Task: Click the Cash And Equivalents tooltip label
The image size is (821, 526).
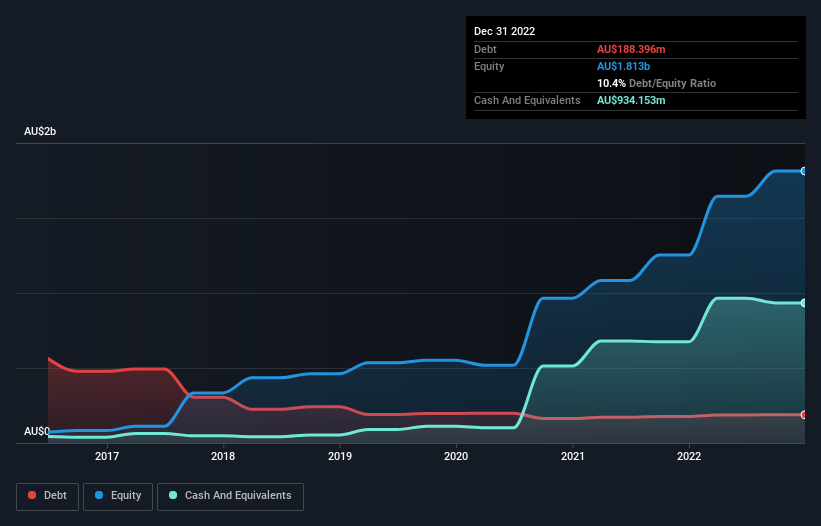Action: coord(527,100)
